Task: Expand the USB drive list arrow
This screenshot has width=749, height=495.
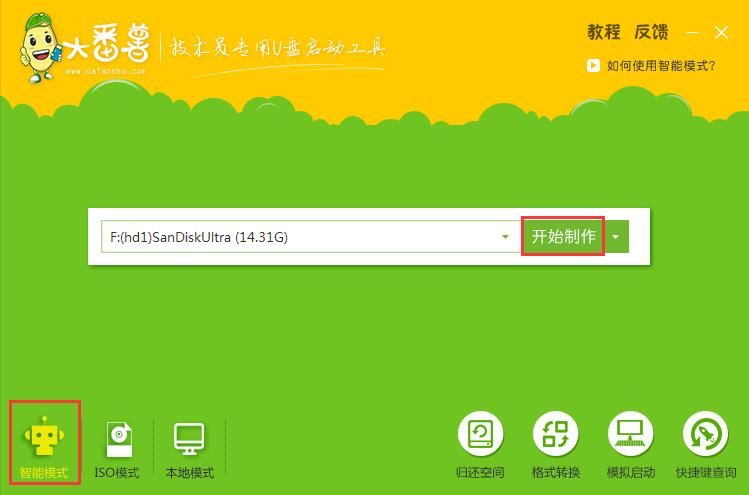Action: (506, 237)
